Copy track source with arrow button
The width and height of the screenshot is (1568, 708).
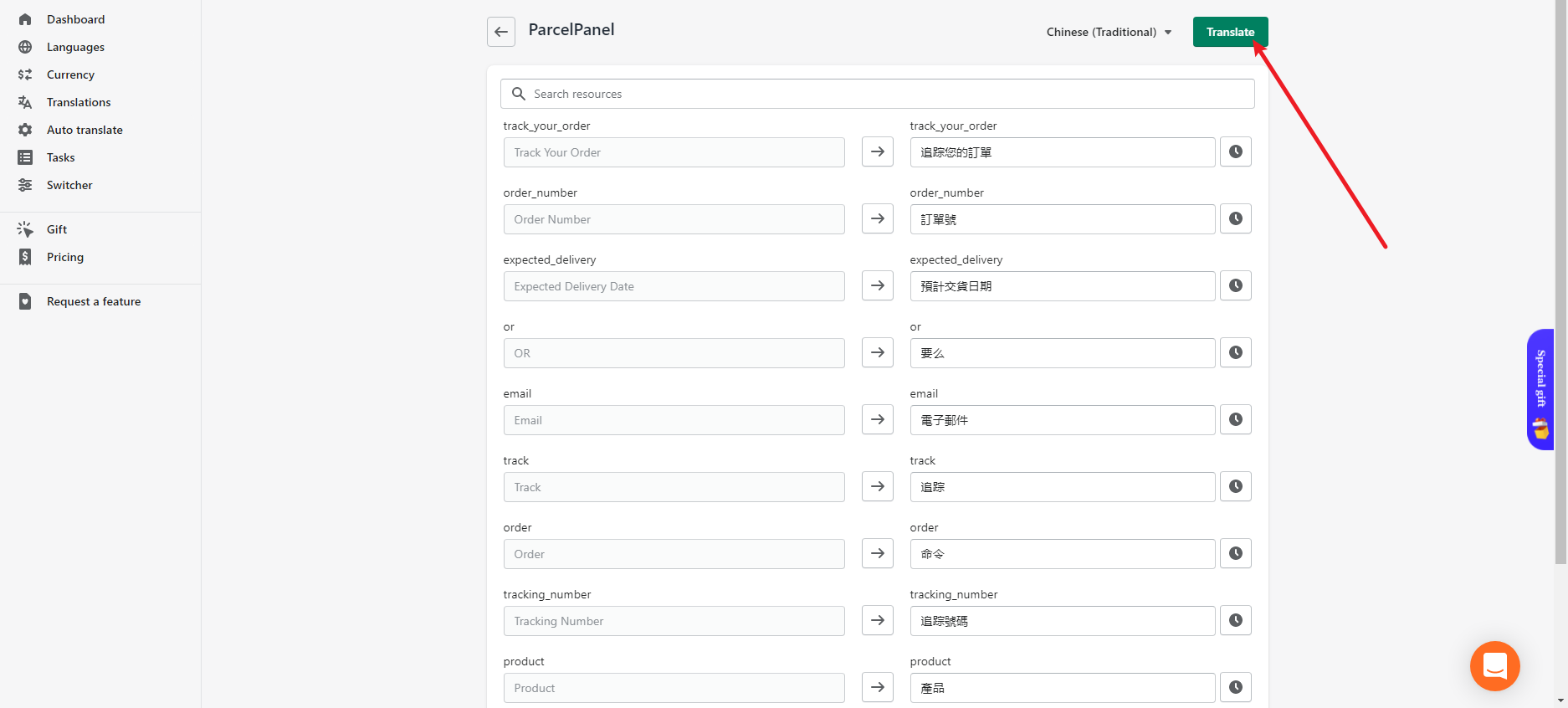pos(878,486)
